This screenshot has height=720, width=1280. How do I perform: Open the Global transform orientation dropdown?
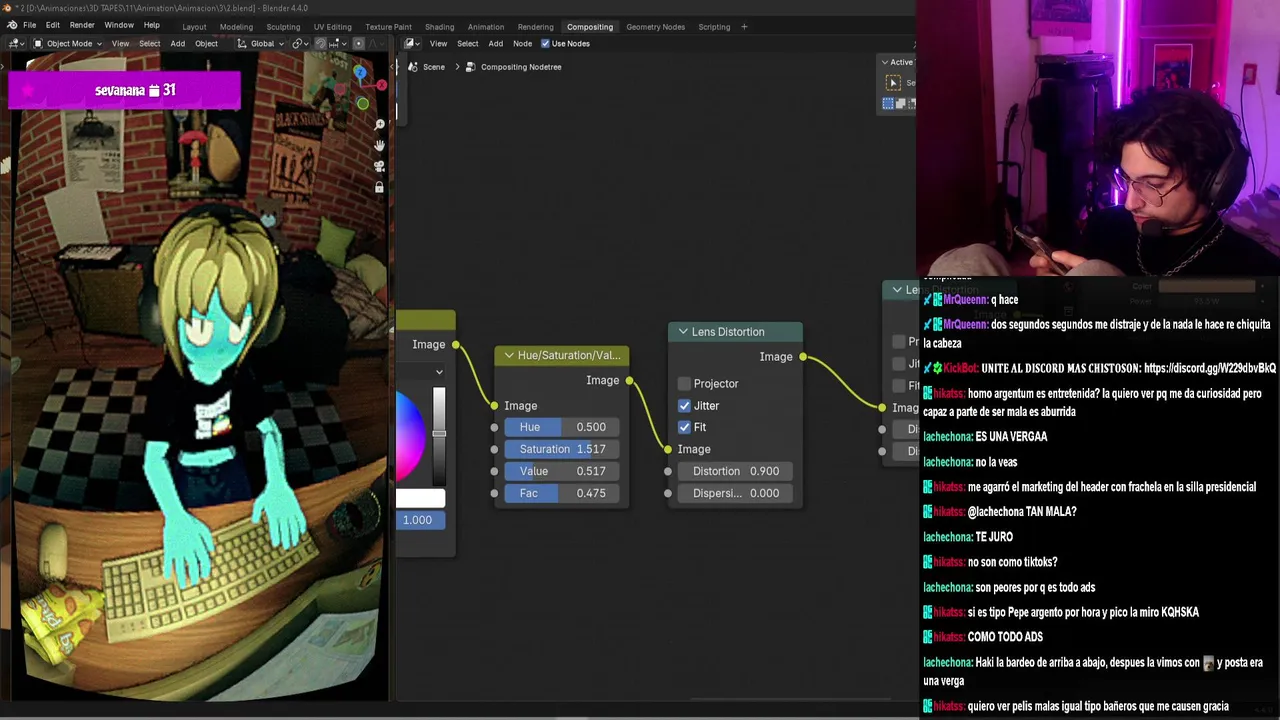coord(261,43)
